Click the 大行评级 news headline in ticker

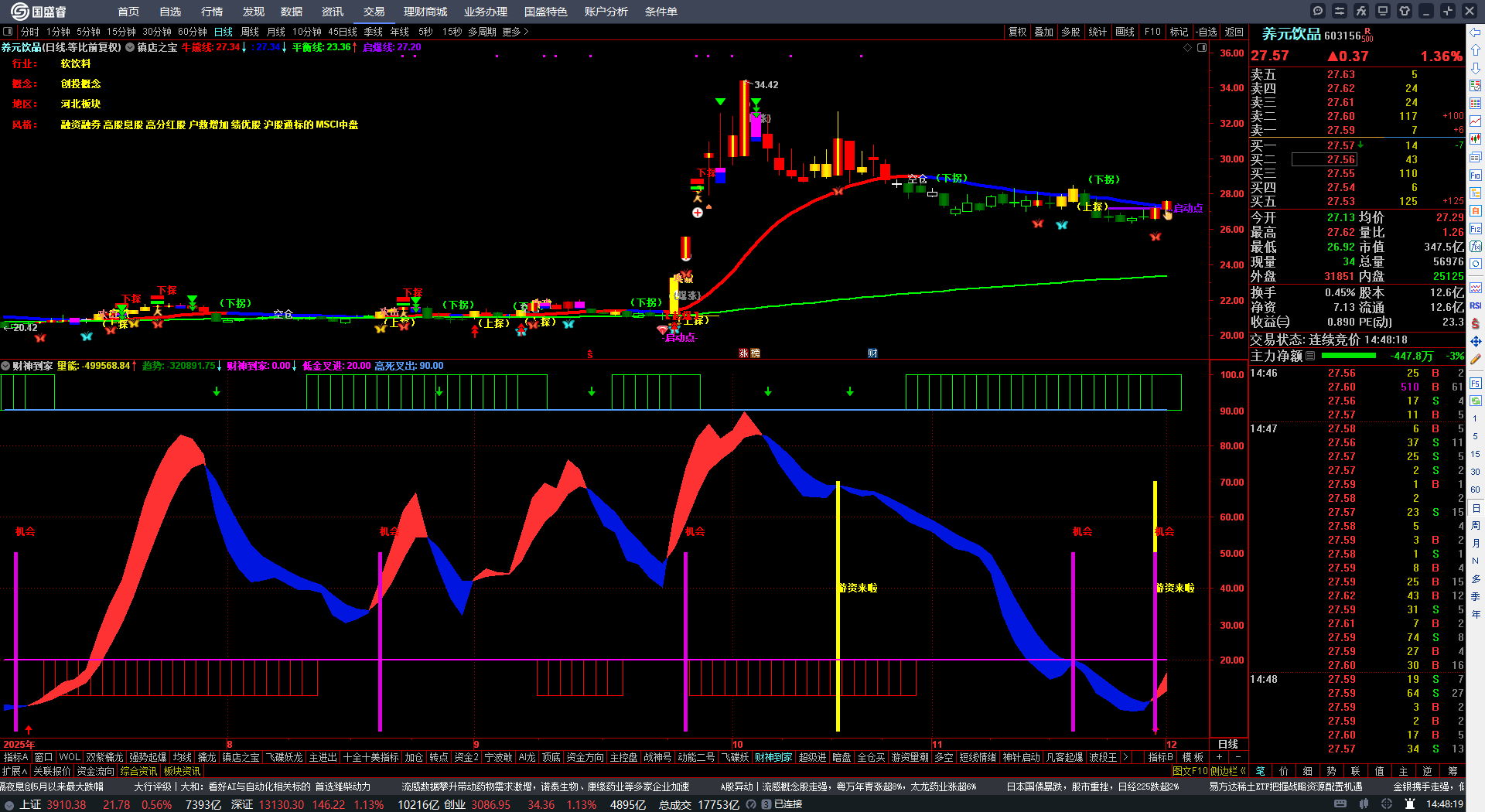(251, 786)
